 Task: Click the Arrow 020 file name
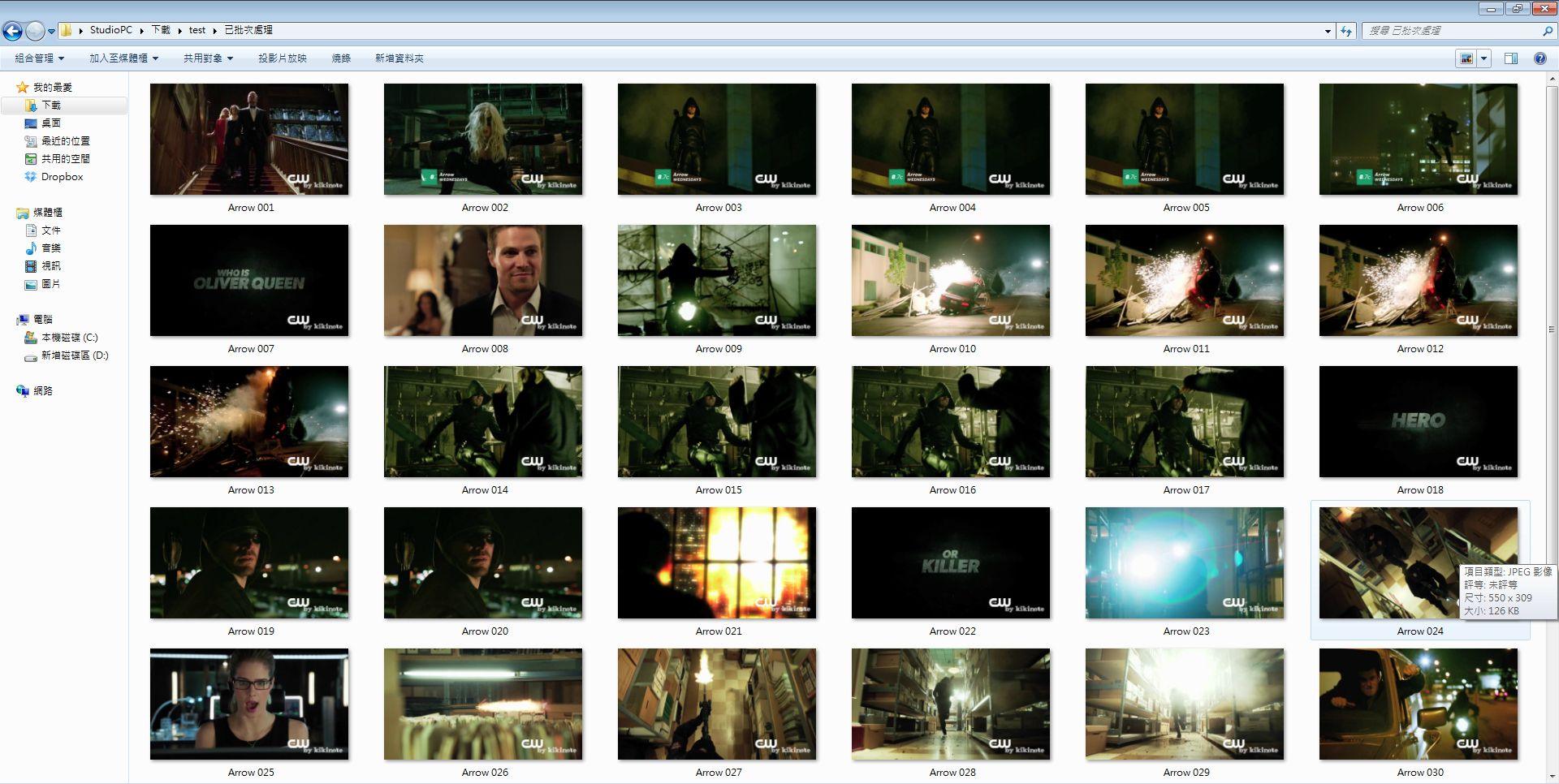tap(485, 631)
